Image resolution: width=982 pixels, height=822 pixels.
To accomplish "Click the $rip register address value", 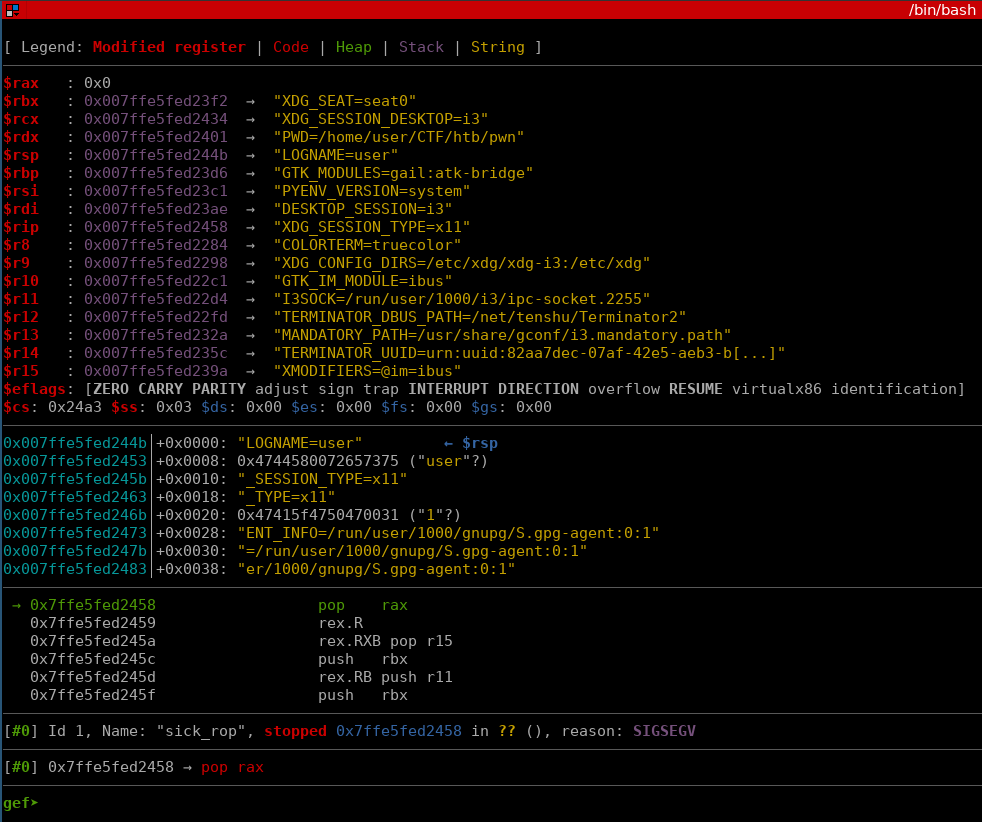I will (x=156, y=227).
